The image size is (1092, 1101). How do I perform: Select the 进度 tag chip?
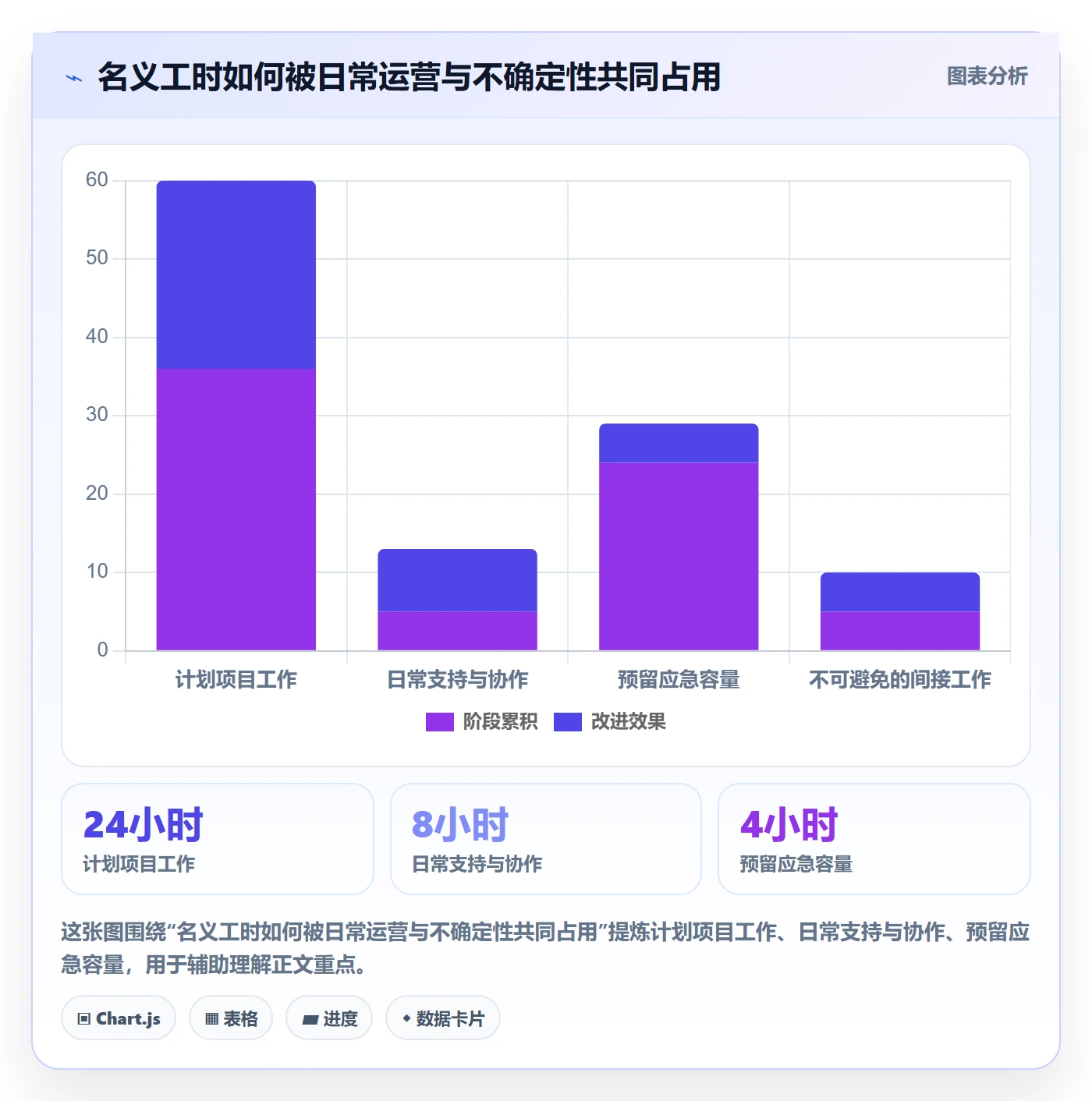329,1018
